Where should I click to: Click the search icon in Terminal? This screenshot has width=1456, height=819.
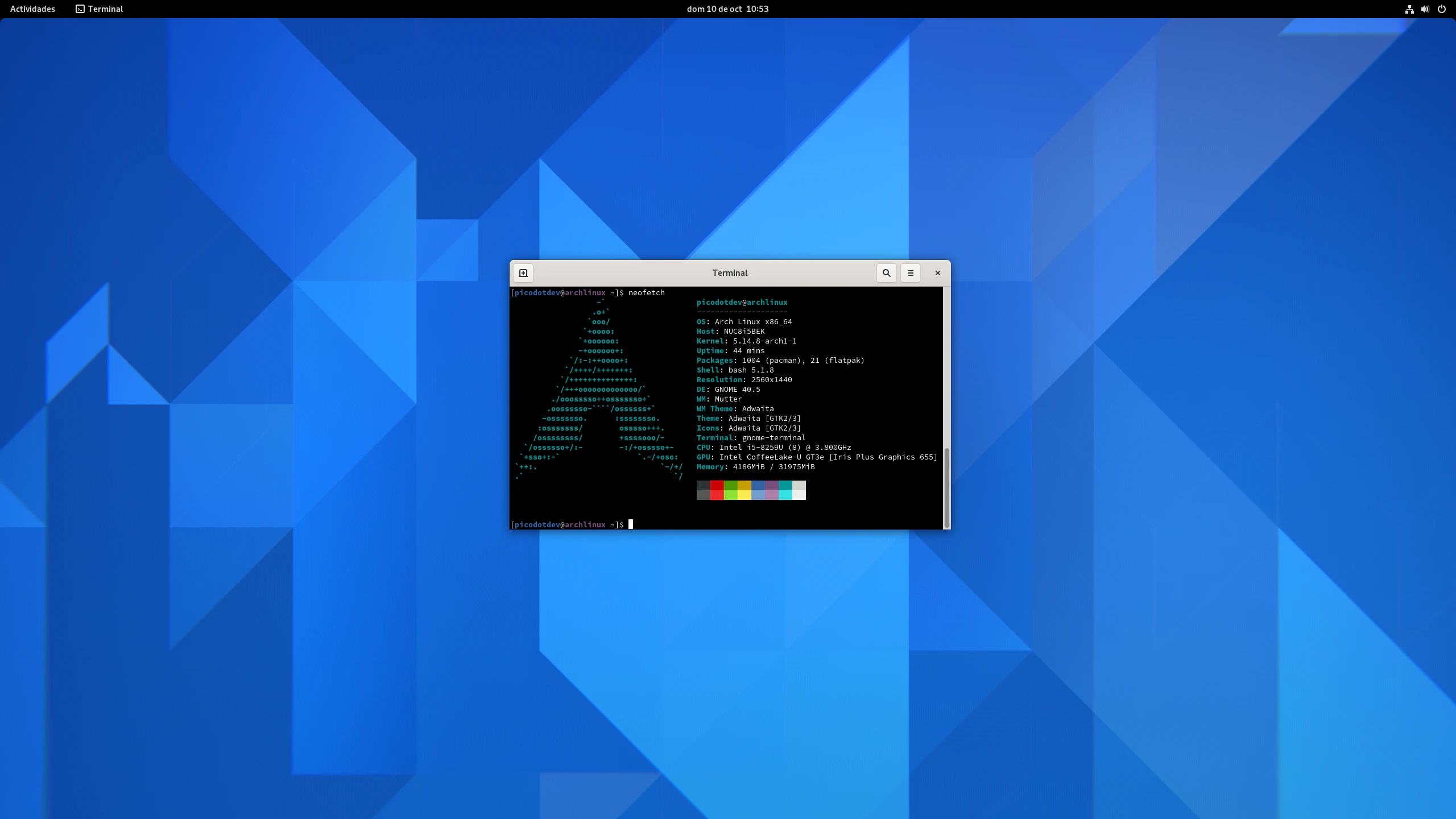coord(886,273)
